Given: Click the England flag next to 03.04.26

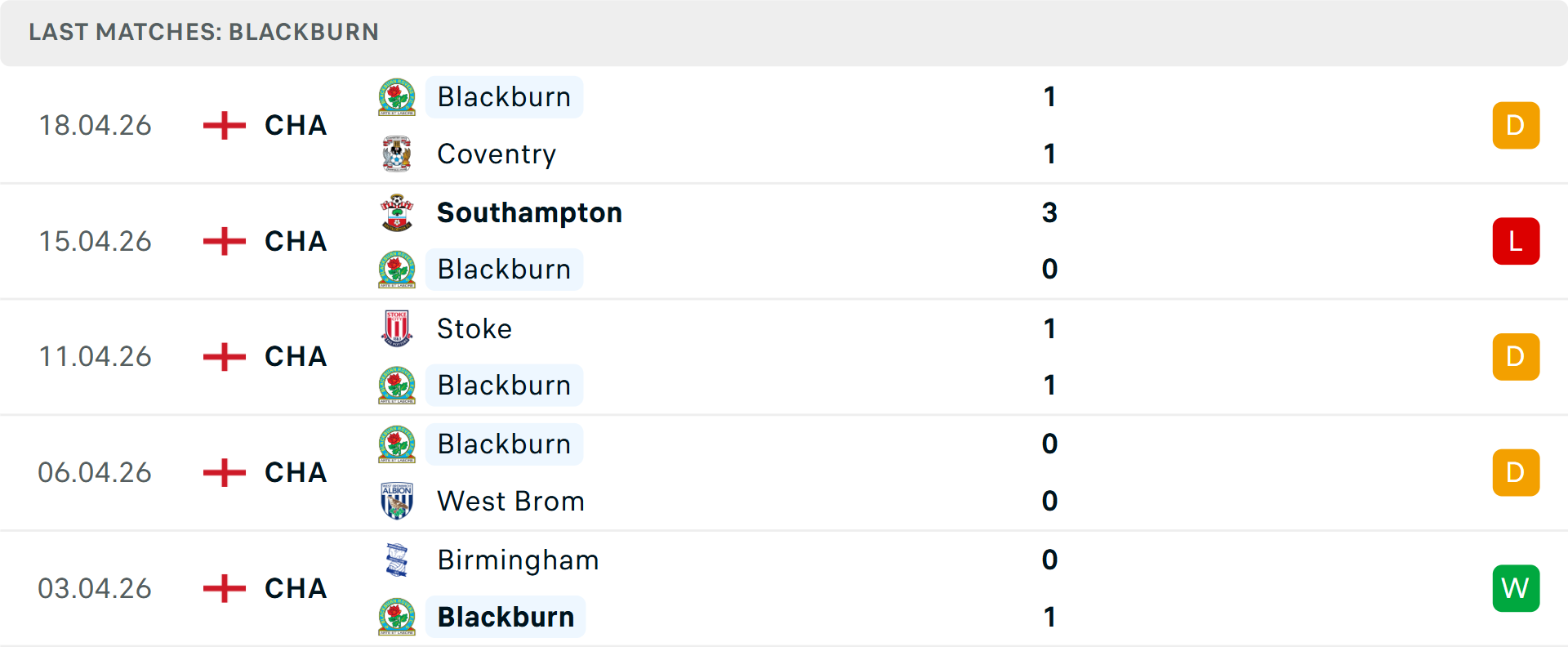Looking at the screenshot, I should coord(223,588).
